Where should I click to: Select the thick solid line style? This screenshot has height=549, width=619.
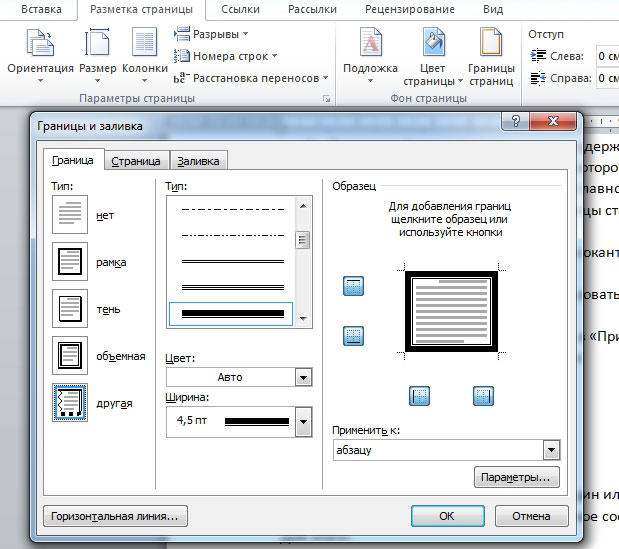click(231, 314)
